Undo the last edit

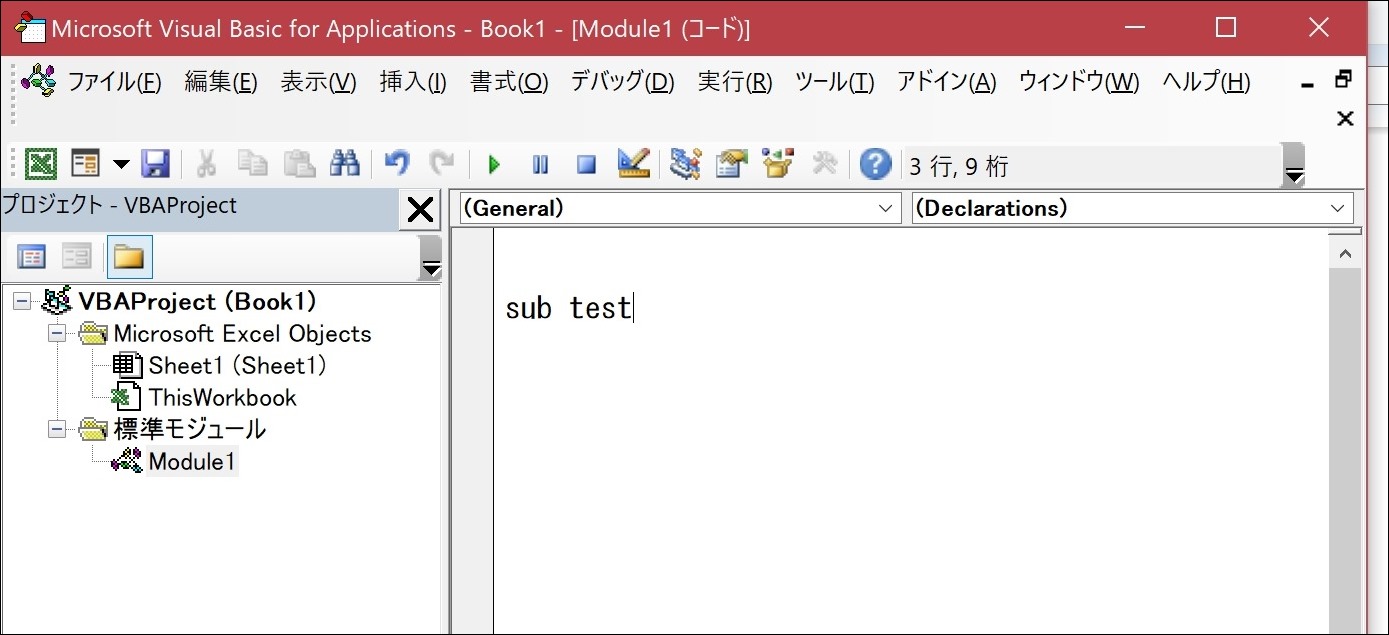[397, 163]
